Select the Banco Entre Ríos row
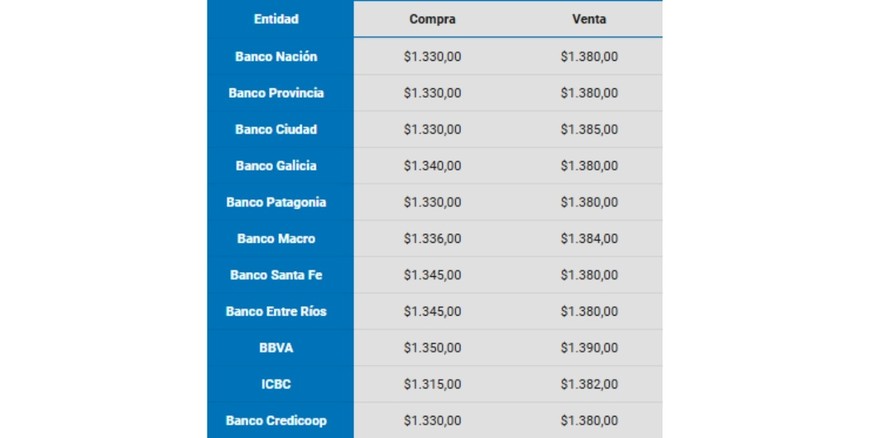 click(x=276, y=311)
